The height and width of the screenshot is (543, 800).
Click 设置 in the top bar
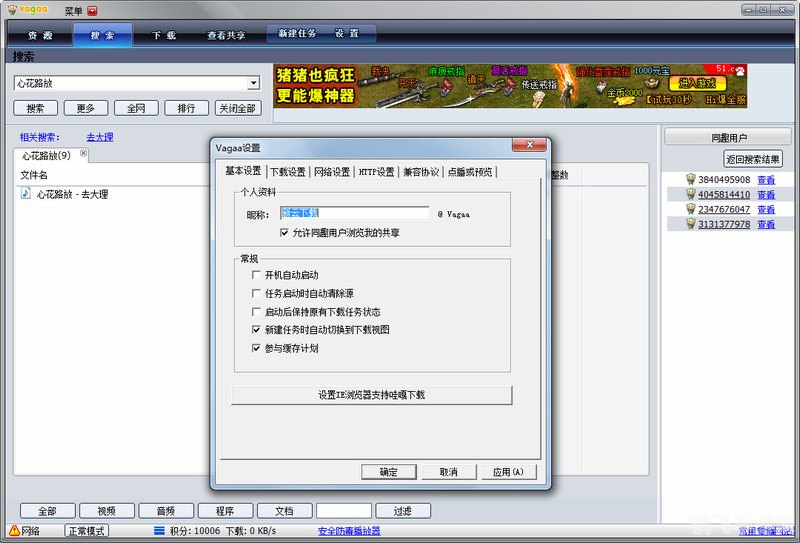point(347,33)
